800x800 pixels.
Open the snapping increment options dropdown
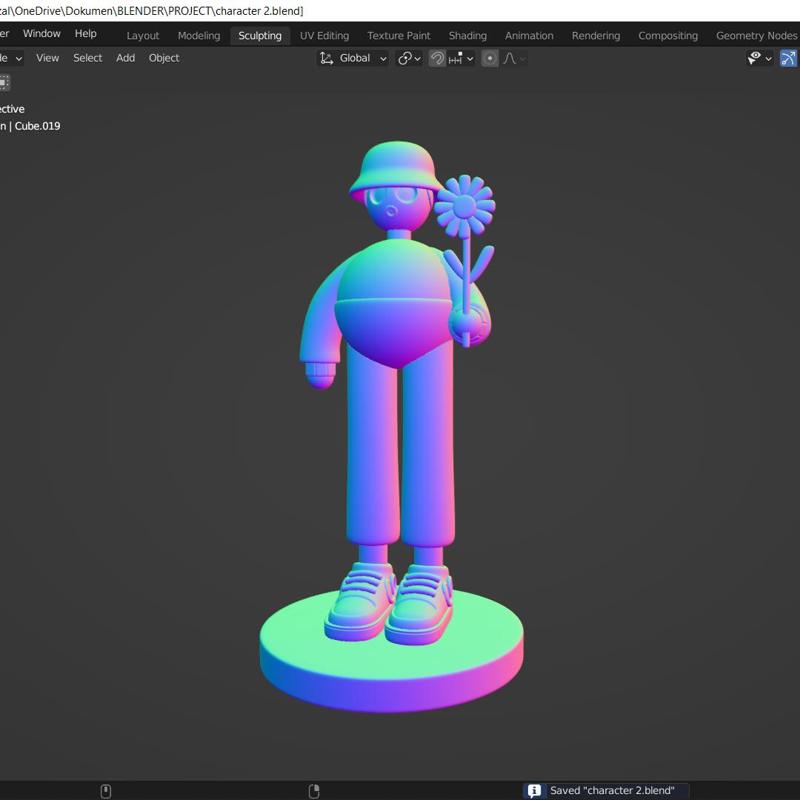point(461,58)
